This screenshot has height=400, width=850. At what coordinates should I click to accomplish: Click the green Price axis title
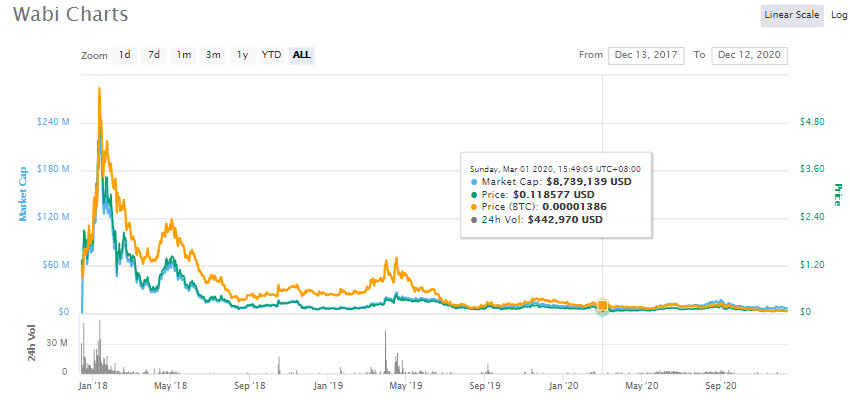[838, 195]
